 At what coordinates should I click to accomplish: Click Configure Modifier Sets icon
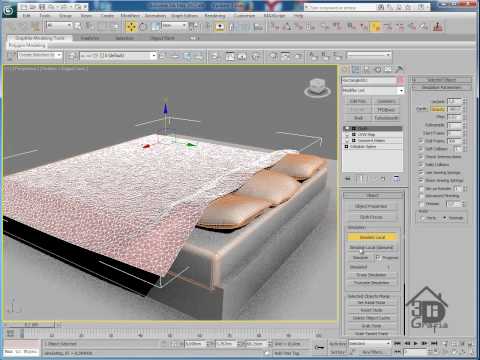396,179
